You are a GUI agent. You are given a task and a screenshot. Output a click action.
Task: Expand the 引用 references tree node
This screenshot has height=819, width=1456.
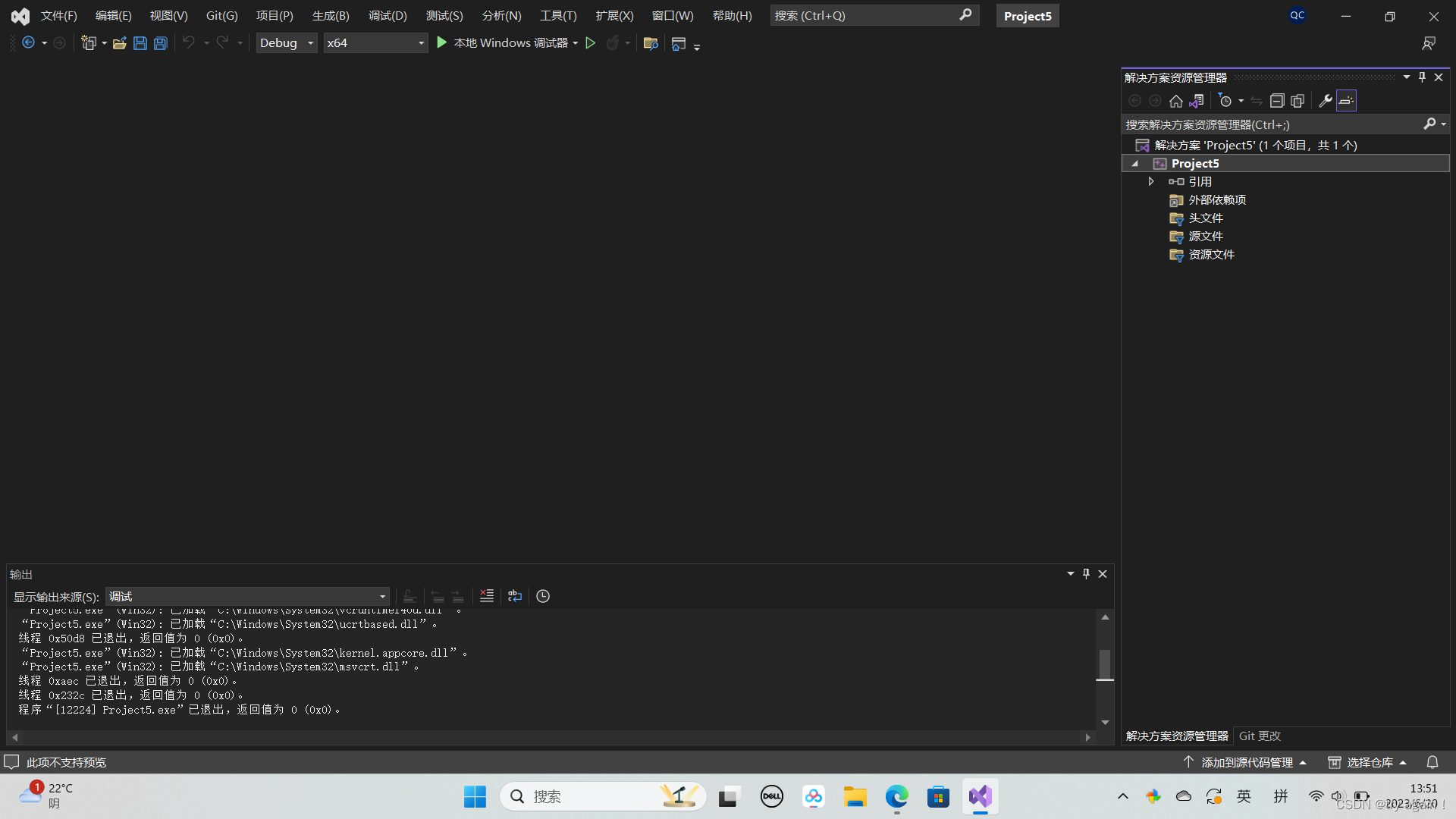click(1151, 181)
